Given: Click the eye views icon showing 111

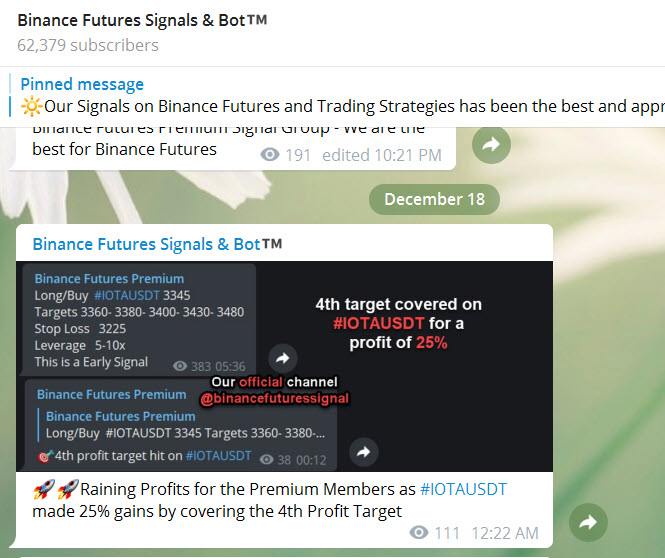Looking at the screenshot, I should click(420, 533).
